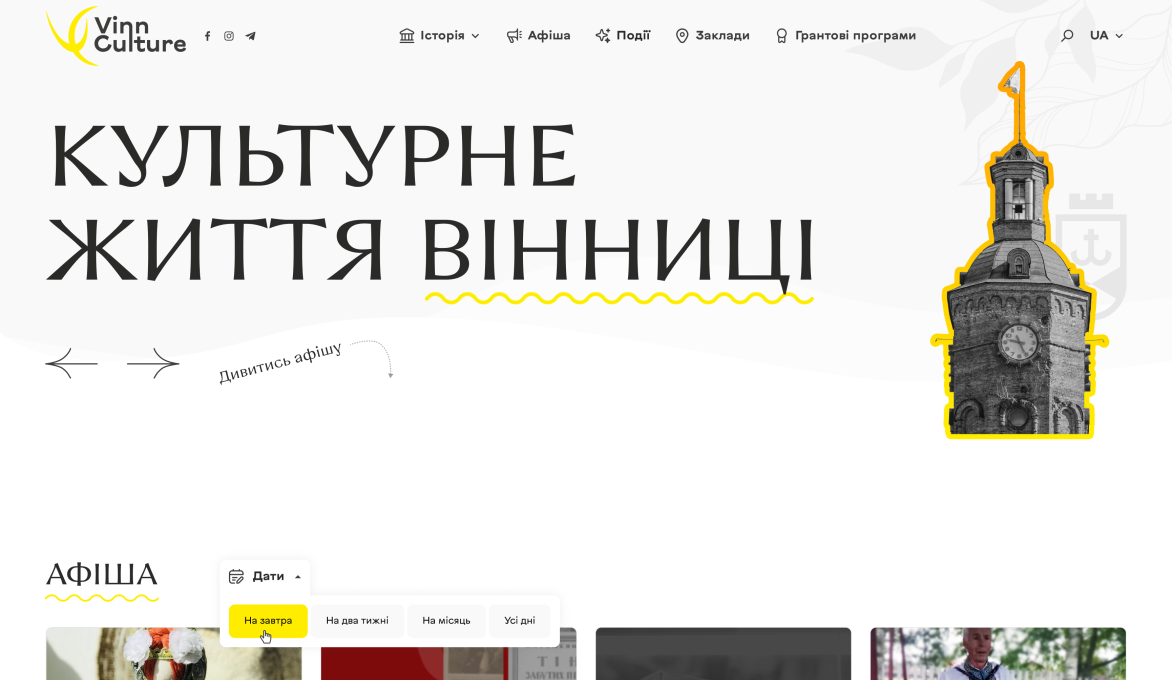Screen dimensions: 1172x680
Task: Select the На два тижні filter
Action: click(357, 621)
